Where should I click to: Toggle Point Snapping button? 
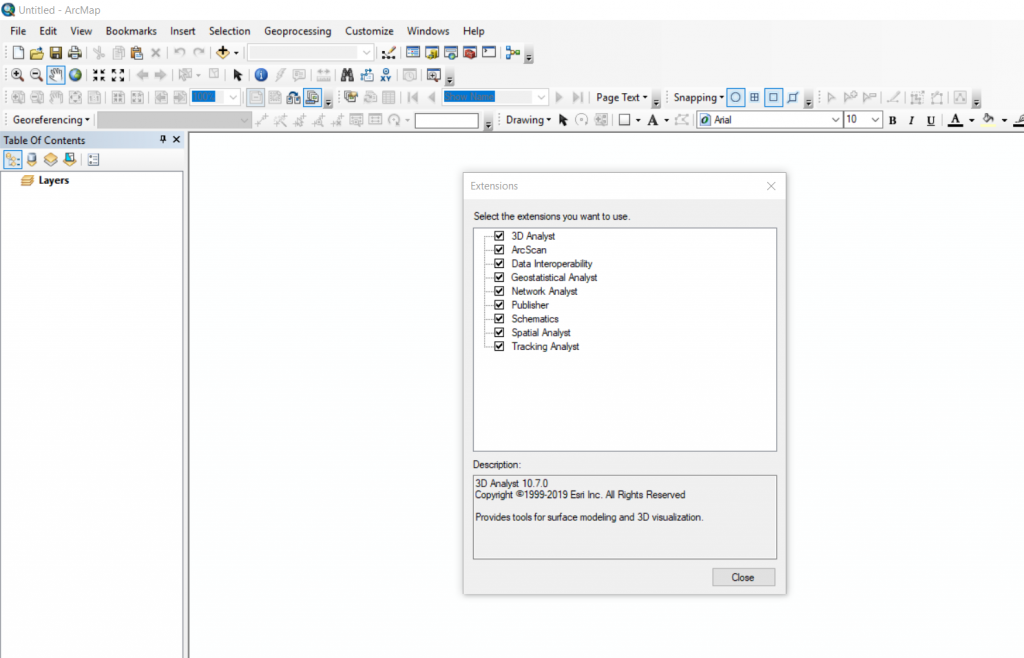click(735, 97)
